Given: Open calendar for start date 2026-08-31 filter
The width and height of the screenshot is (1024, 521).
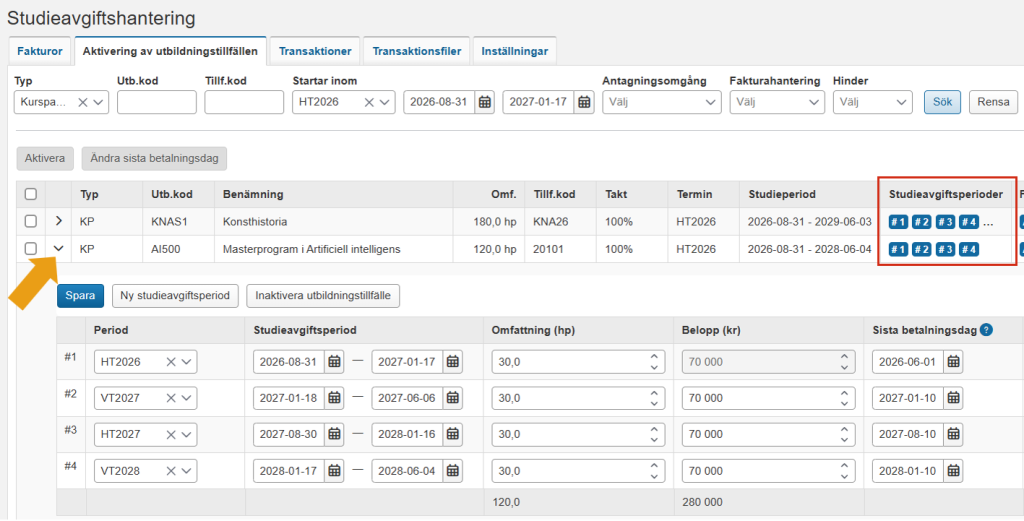Looking at the screenshot, I should tap(485, 102).
